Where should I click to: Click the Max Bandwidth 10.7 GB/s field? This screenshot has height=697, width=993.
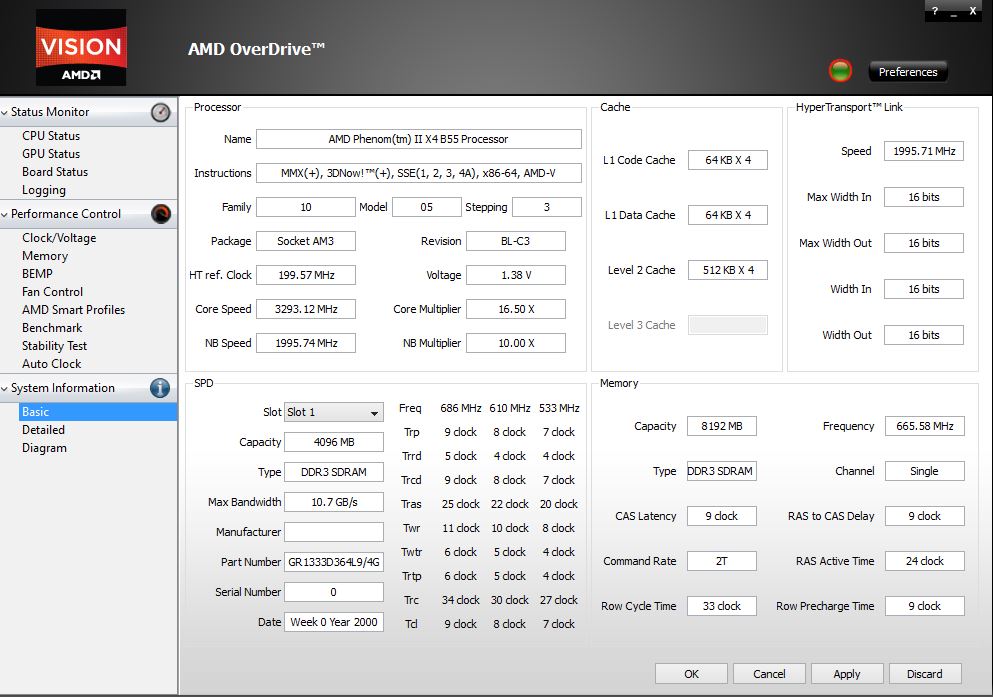point(334,502)
